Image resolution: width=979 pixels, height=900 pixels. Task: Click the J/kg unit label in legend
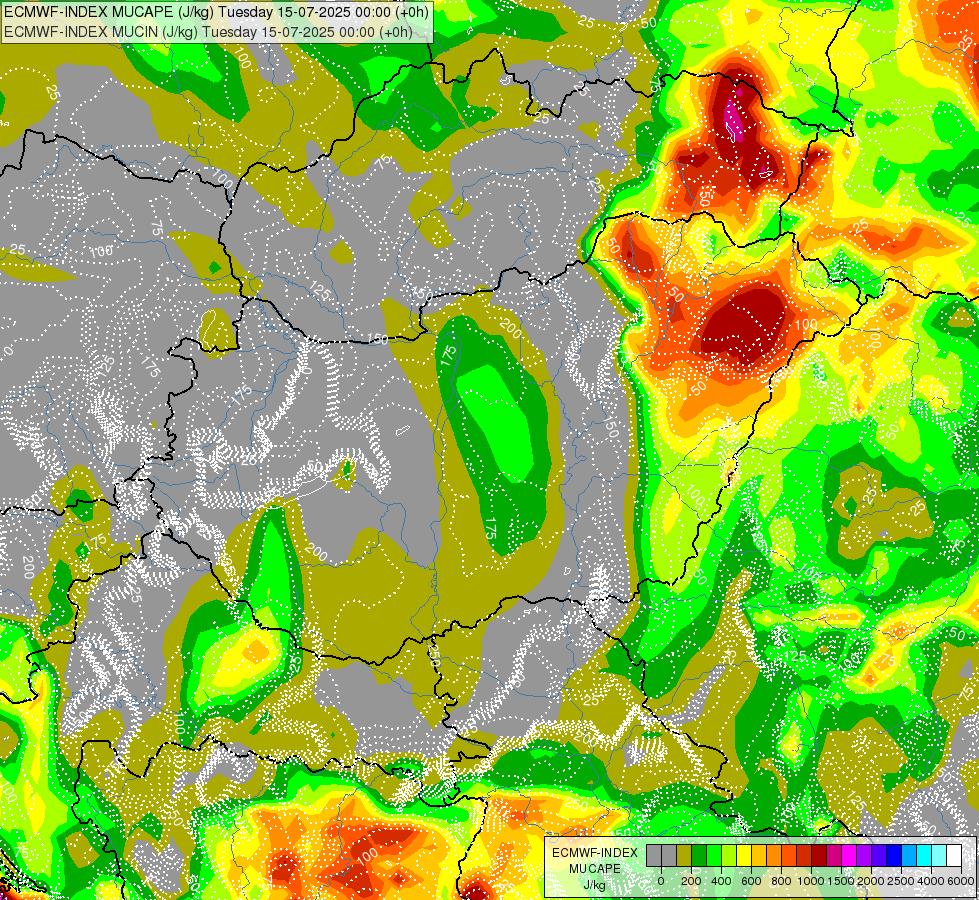click(594, 885)
